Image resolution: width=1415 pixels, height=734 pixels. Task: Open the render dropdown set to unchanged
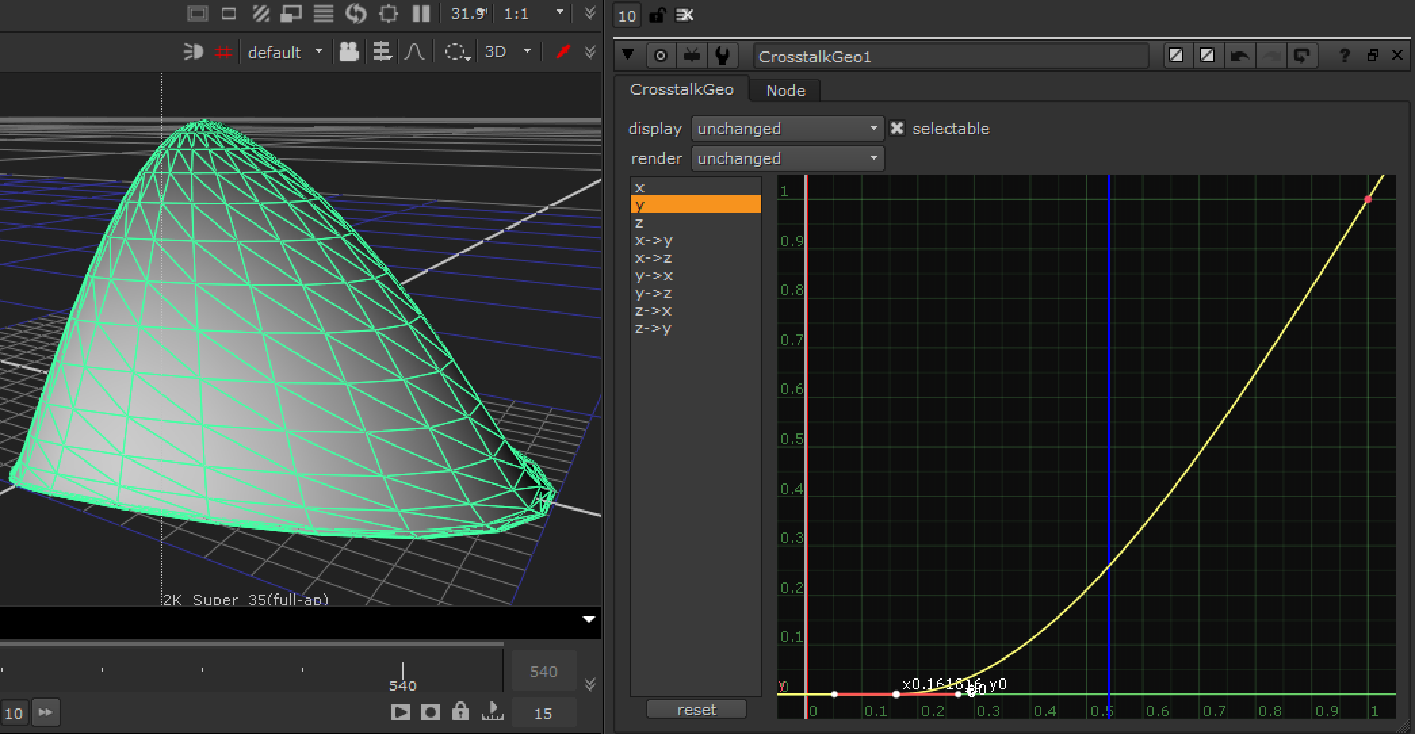[788, 158]
